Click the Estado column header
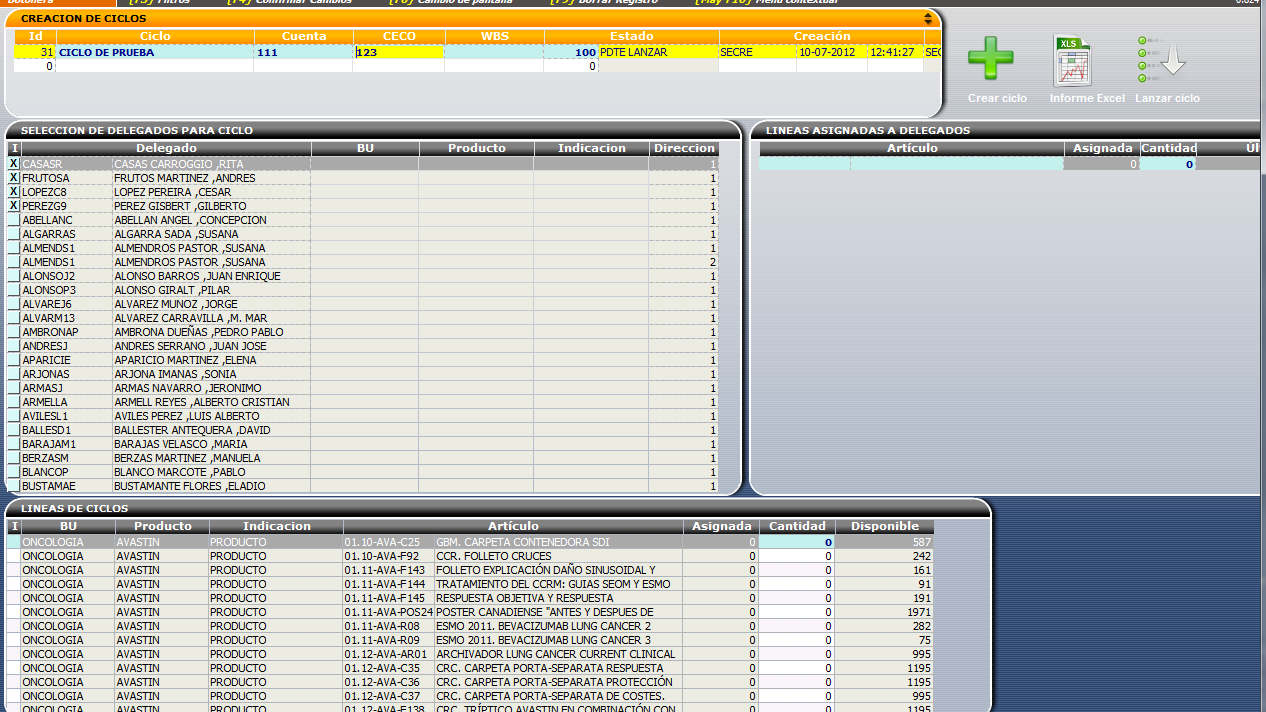This screenshot has width=1266, height=712. pos(631,36)
